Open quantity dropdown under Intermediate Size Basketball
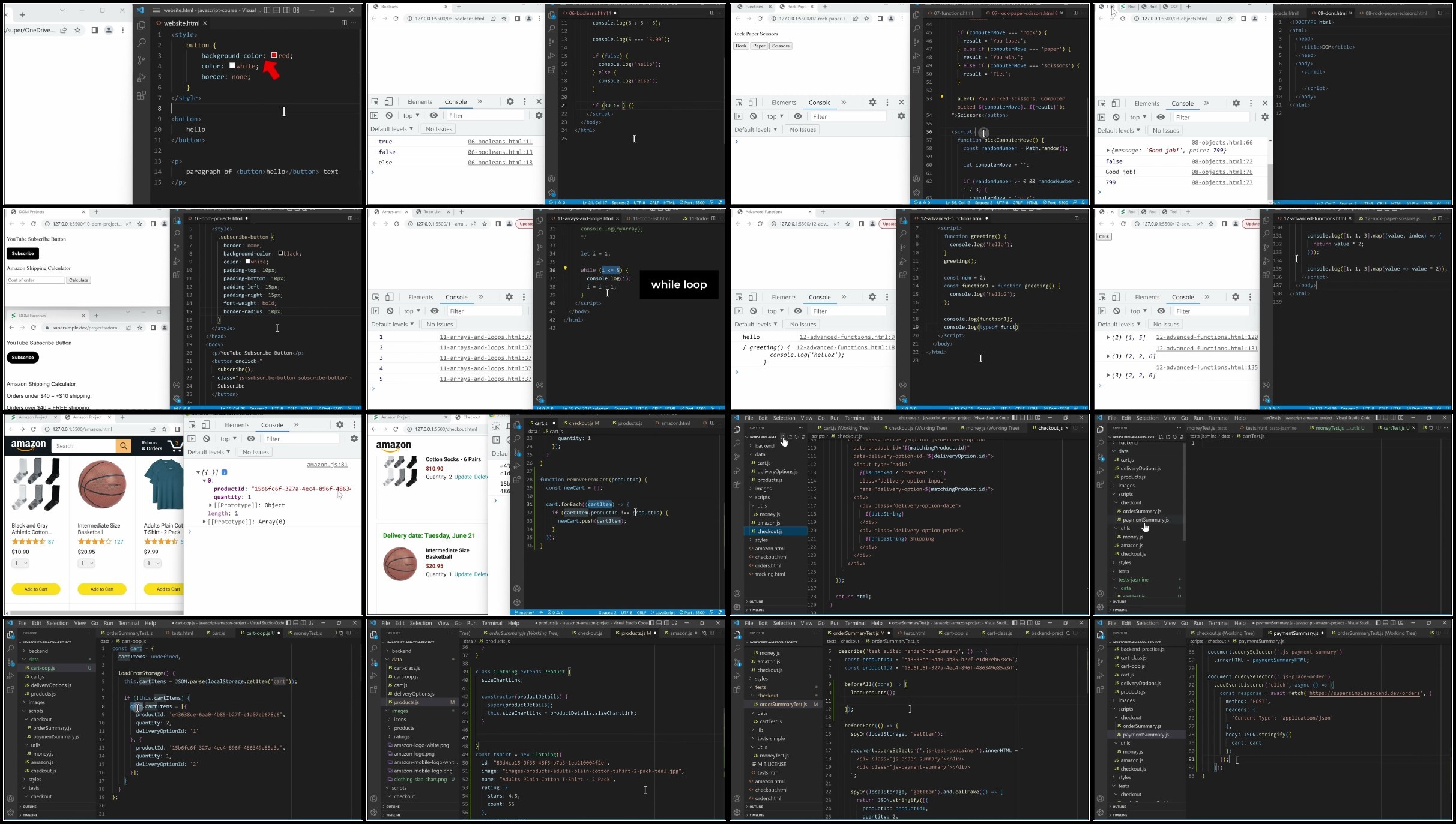 (x=86, y=563)
